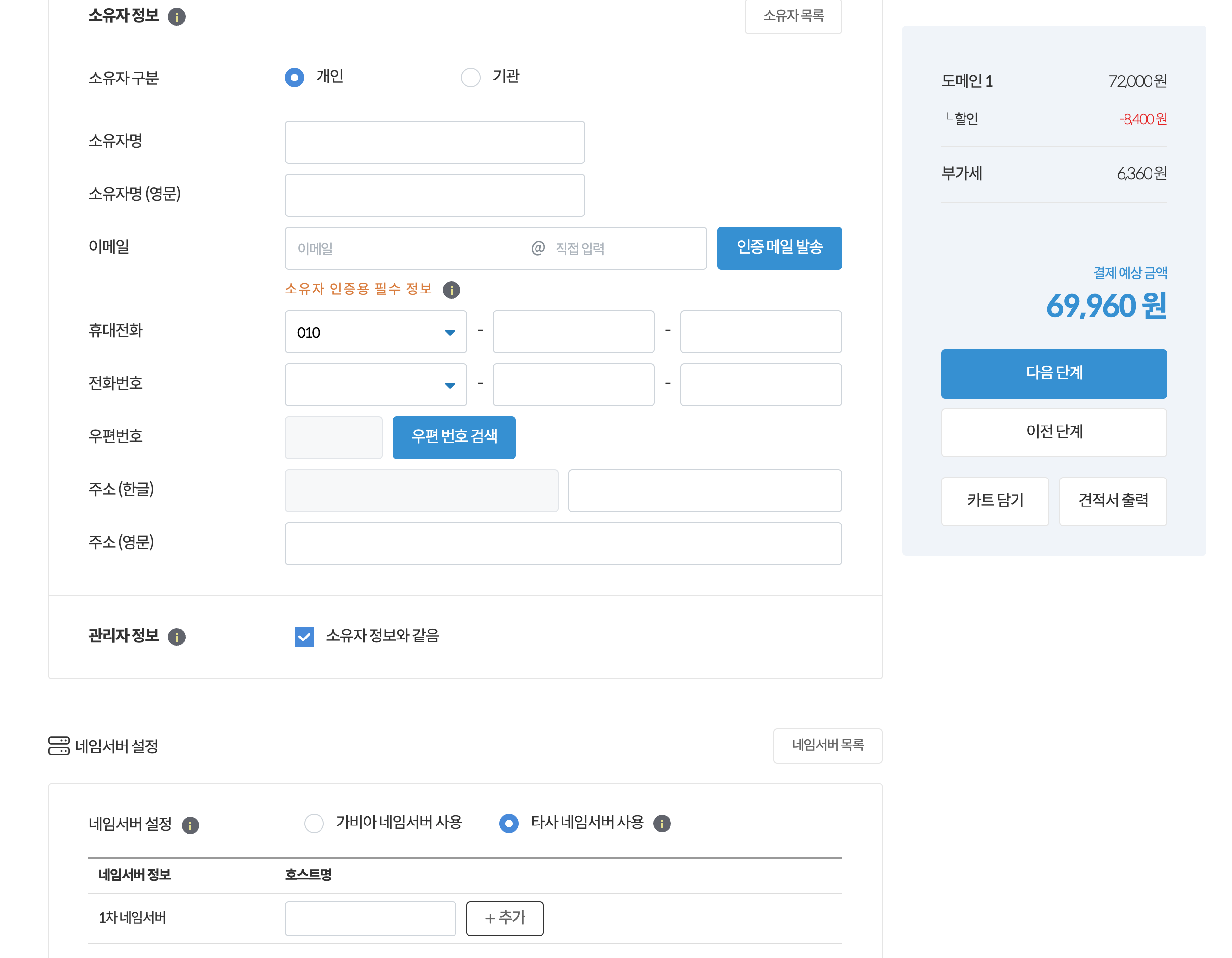
Task: Click the + 추가 nameserver button
Action: [x=505, y=919]
